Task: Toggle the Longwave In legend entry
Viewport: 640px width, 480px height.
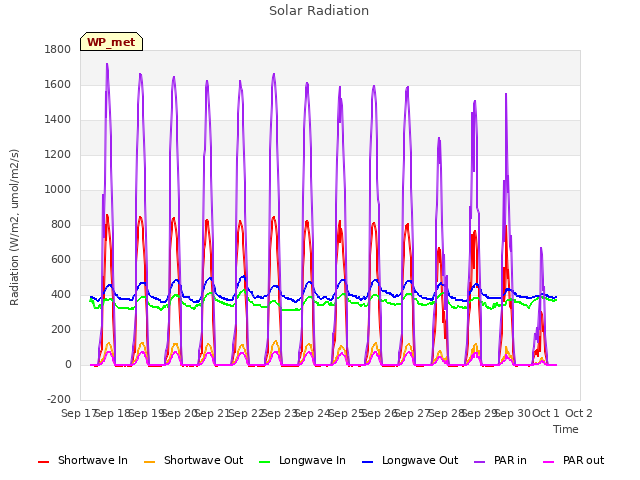Action: click(302, 460)
